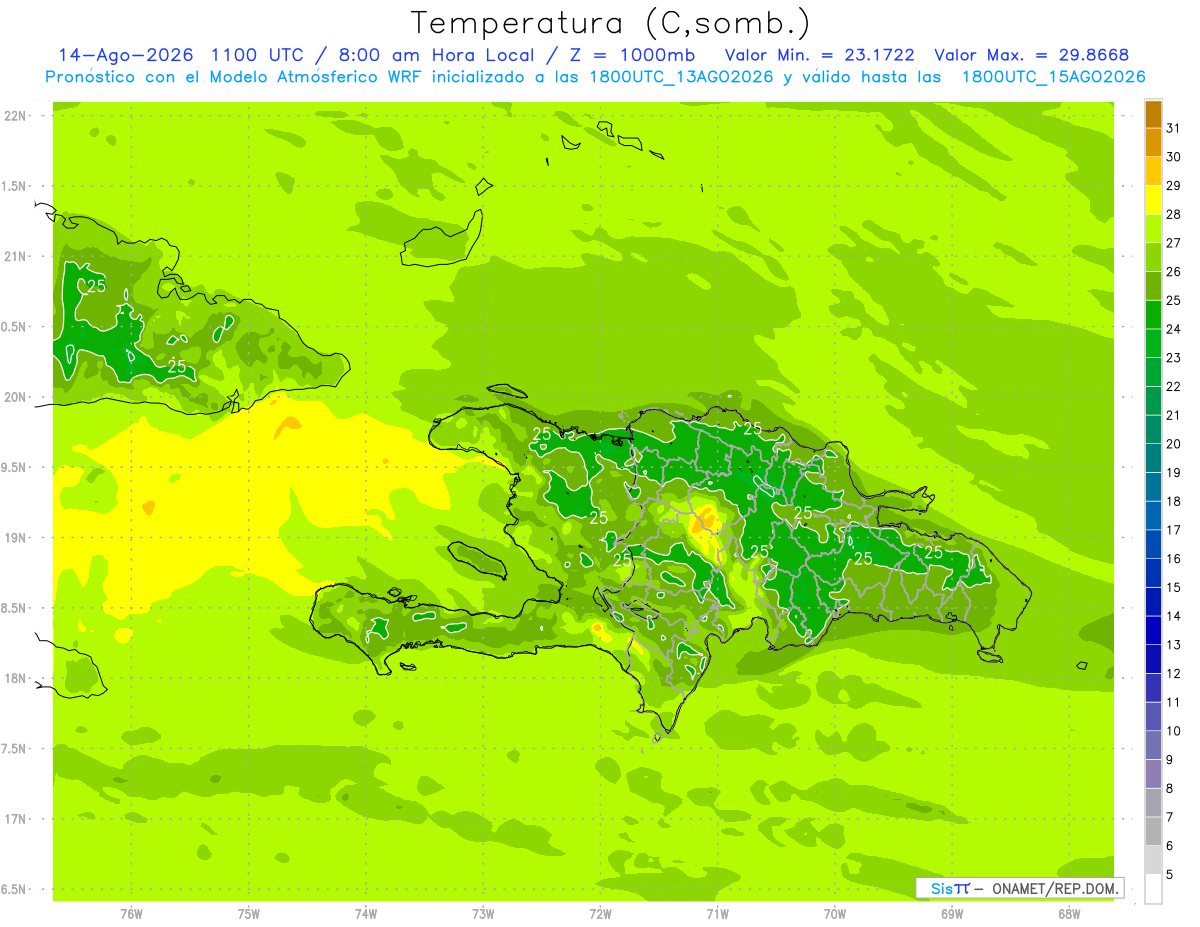The height and width of the screenshot is (927, 1200).
Task: Click the dark blue swatch between 13 and 14
Action: (1153, 630)
